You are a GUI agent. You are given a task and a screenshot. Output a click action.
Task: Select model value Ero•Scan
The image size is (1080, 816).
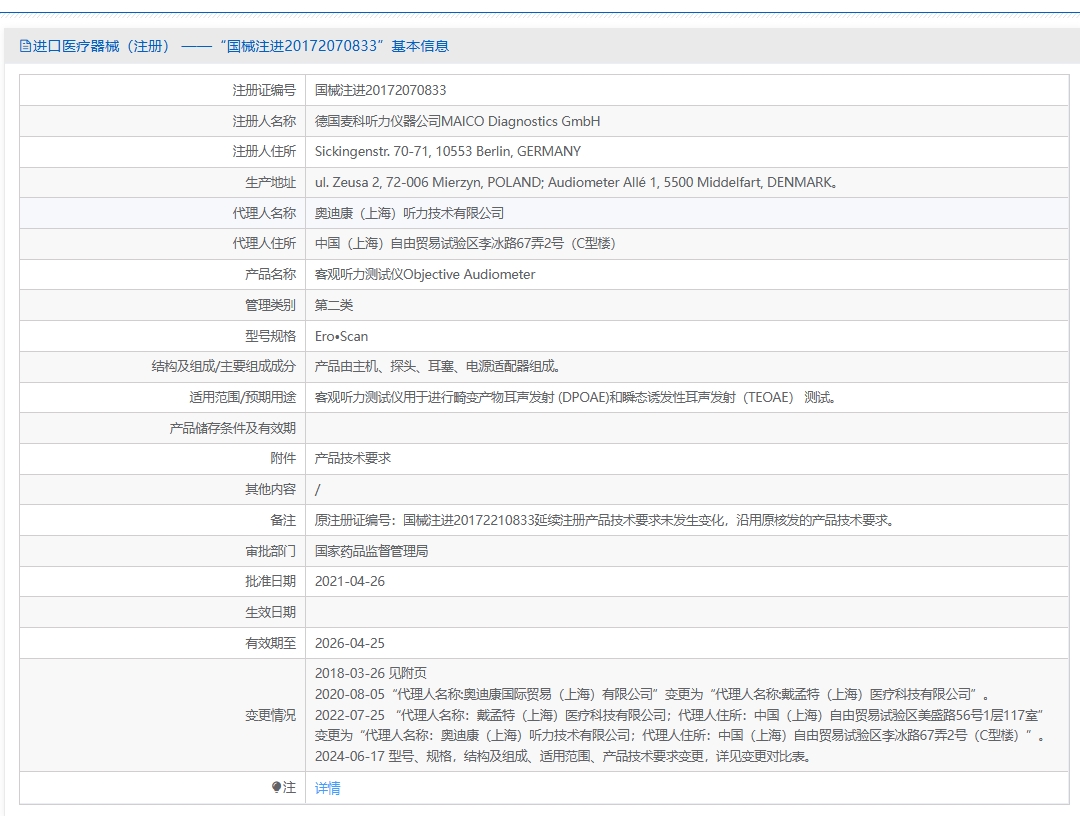tap(342, 336)
